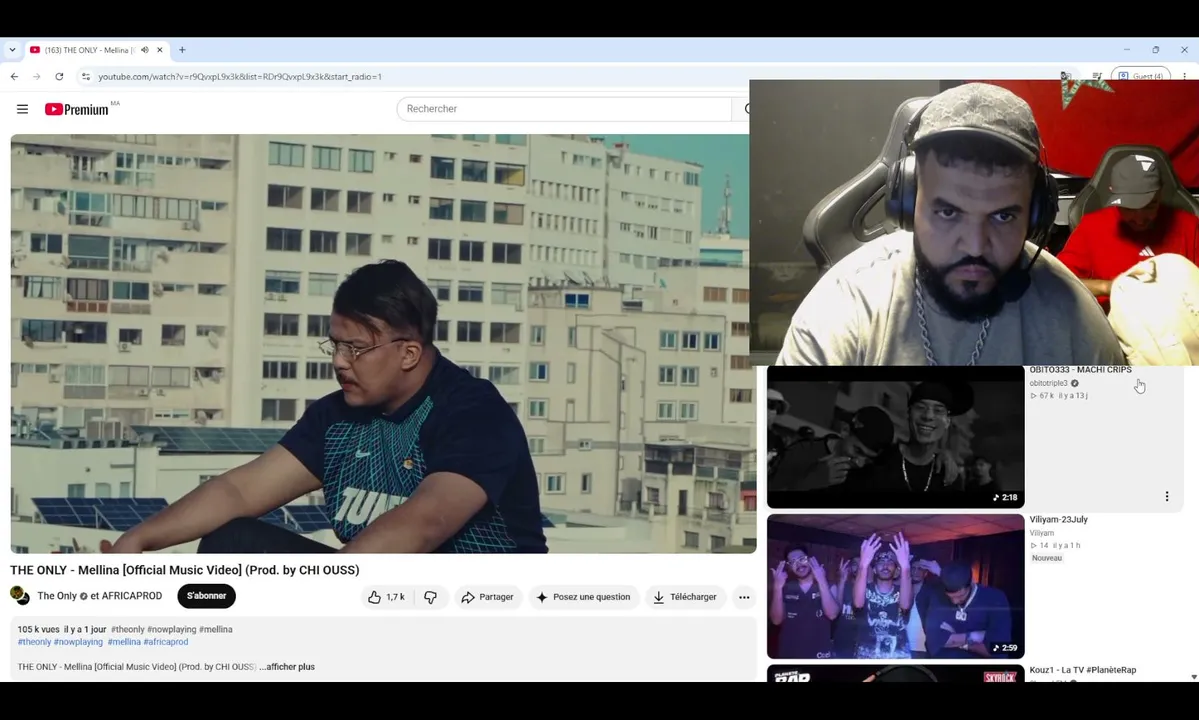The image size is (1199, 720).
Task: Open the Chrome three-dot menu
Action: [x=1184, y=76]
